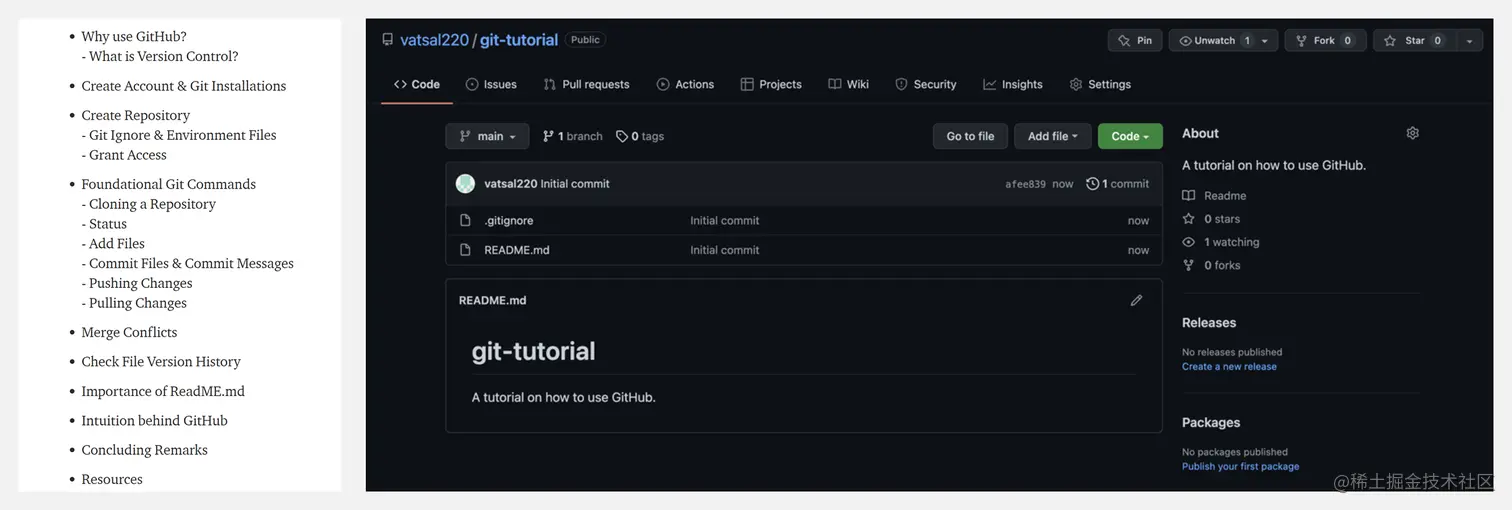1512x510 pixels.
Task: Open the Issues tab
Action: (491, 84)
